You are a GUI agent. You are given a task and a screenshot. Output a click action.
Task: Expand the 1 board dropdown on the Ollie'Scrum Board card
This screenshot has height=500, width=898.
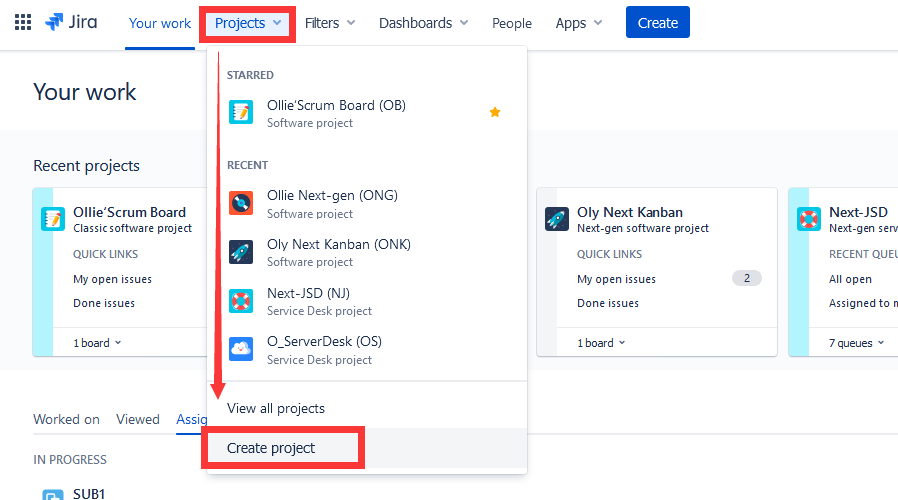(97, 343)
